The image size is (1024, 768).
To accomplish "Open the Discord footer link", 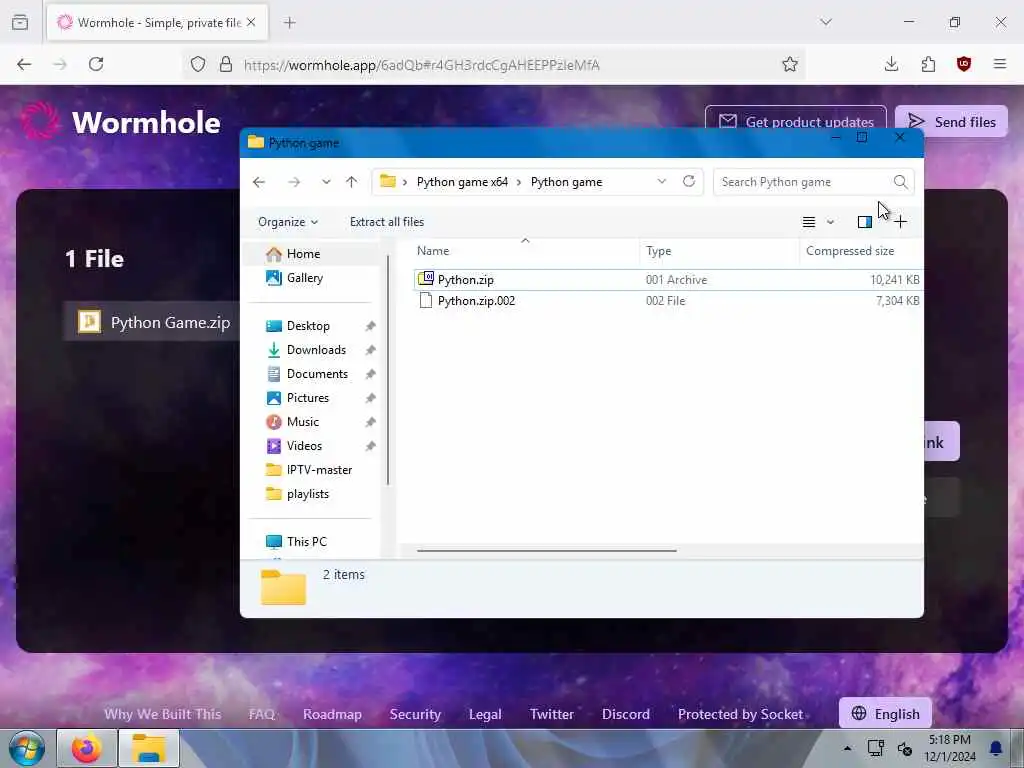I will pyautogui.click(x=626, y=714).
